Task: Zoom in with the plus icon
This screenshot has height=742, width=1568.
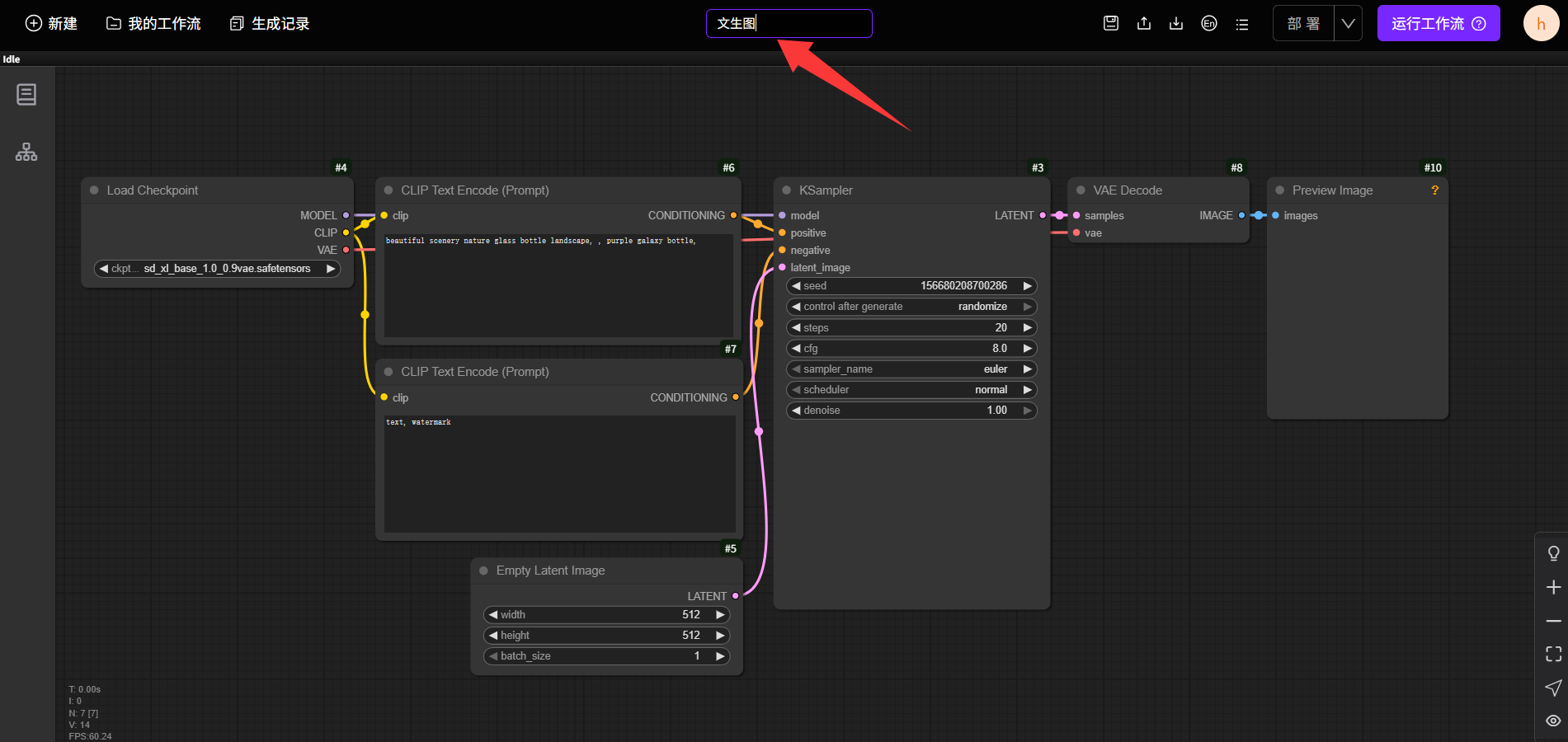Action: pyautogui.click(x=1553, y=587)
